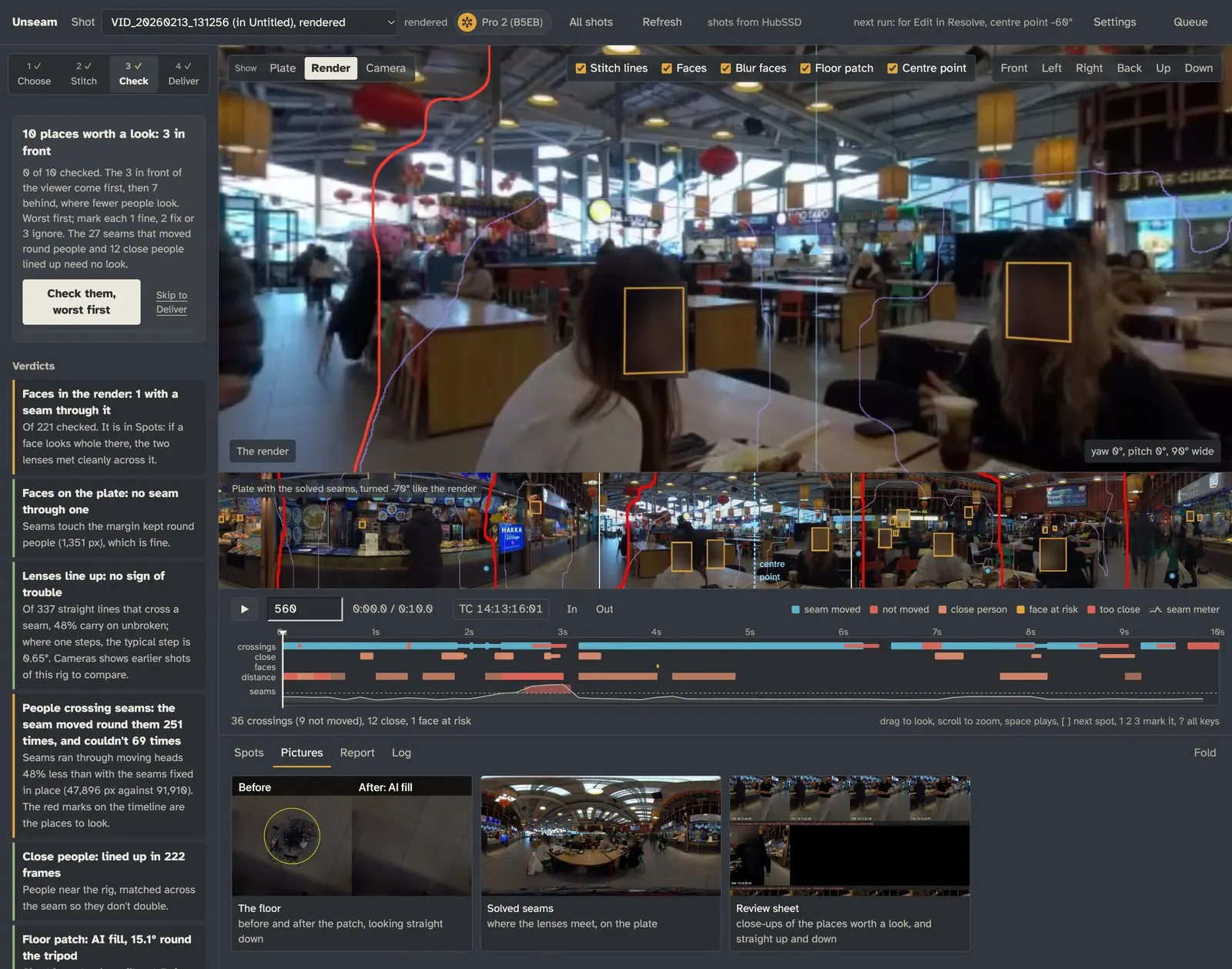The width and height of the screenshot is (1232, 969).
Task: Uncheck Blur faces
Action: (725, 68)
